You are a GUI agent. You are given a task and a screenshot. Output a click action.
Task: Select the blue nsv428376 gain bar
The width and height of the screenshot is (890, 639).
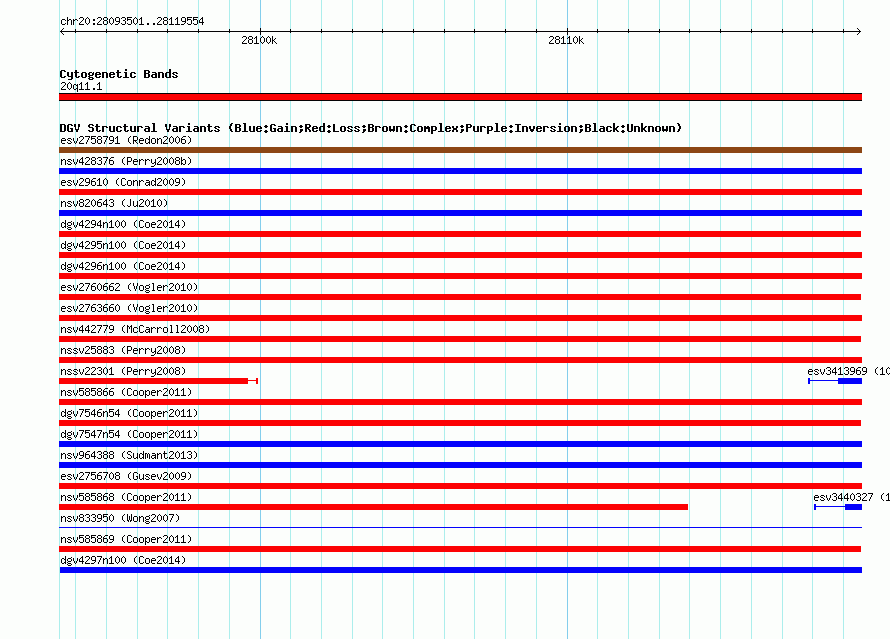coord(460,171)
